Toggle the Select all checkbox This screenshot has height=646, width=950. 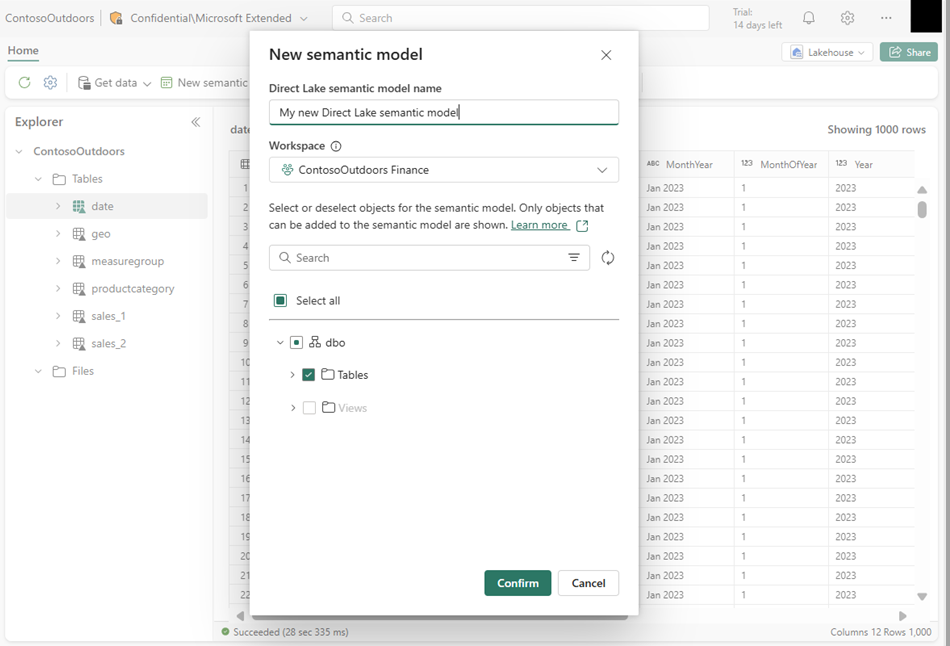click(x=281, y=301)
